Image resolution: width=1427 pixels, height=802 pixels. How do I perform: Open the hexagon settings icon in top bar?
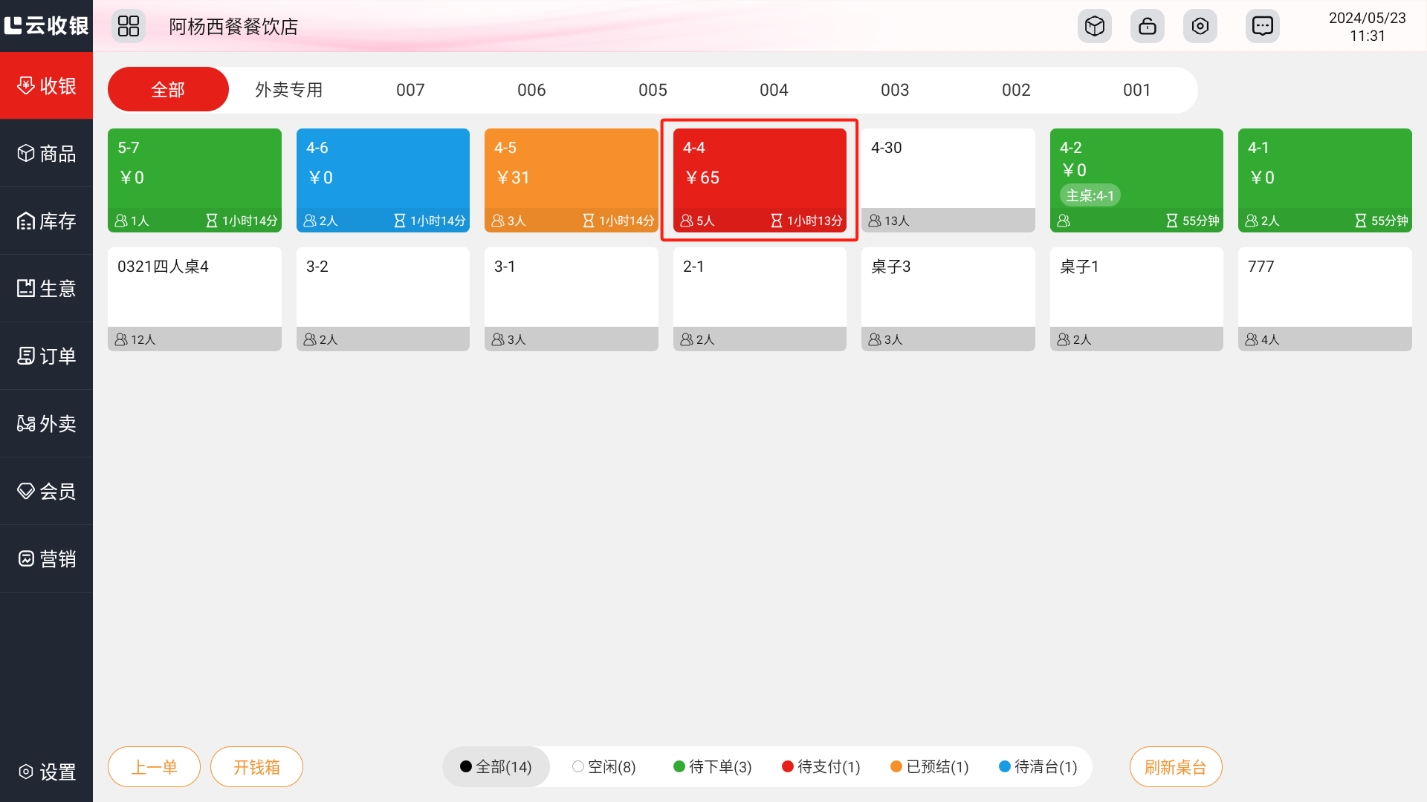(x=1200, y=26)
